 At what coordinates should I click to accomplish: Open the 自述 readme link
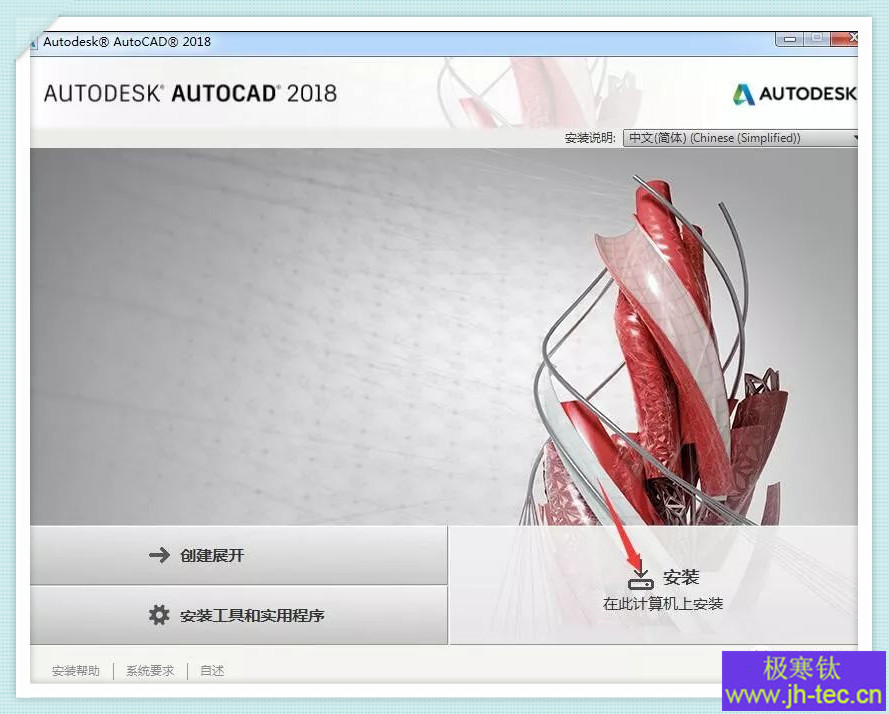pos(212,671)
